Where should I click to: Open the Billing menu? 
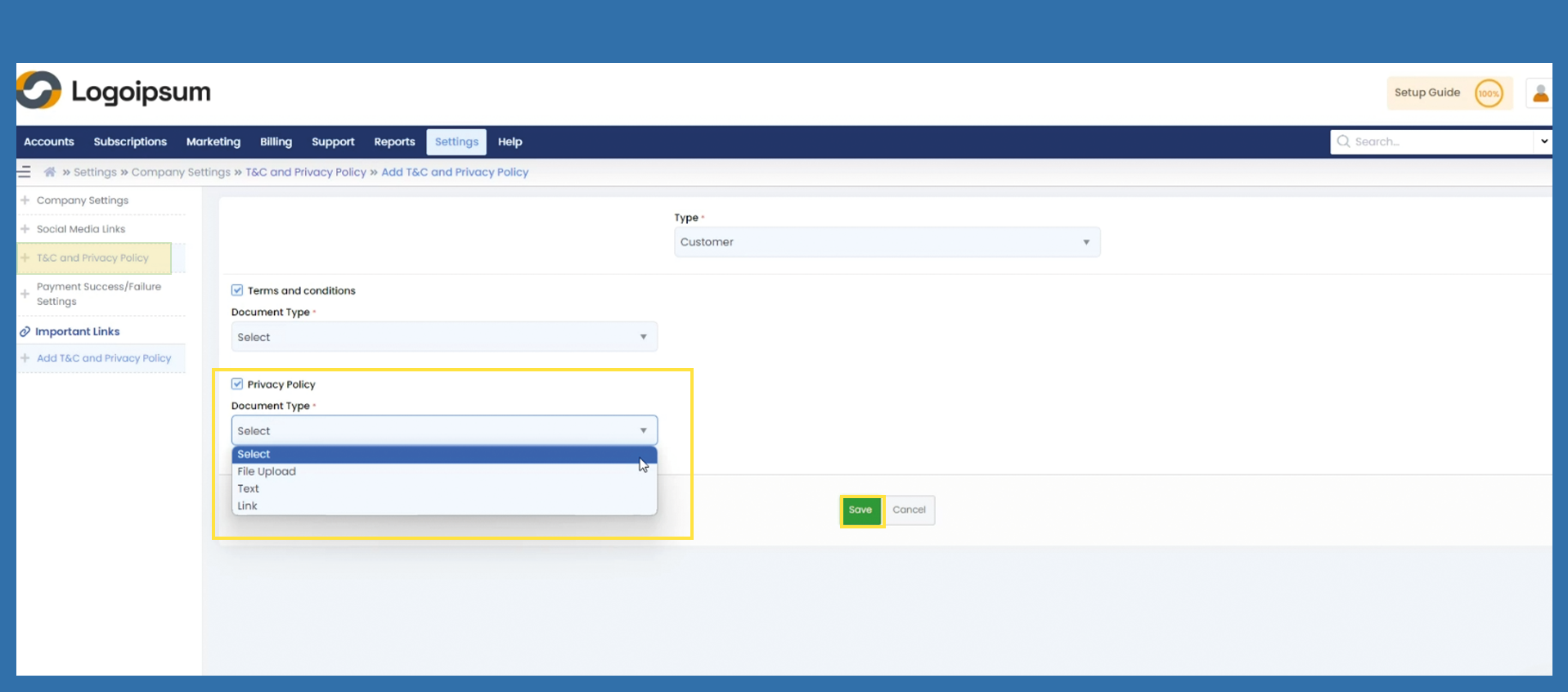point(276,142)
